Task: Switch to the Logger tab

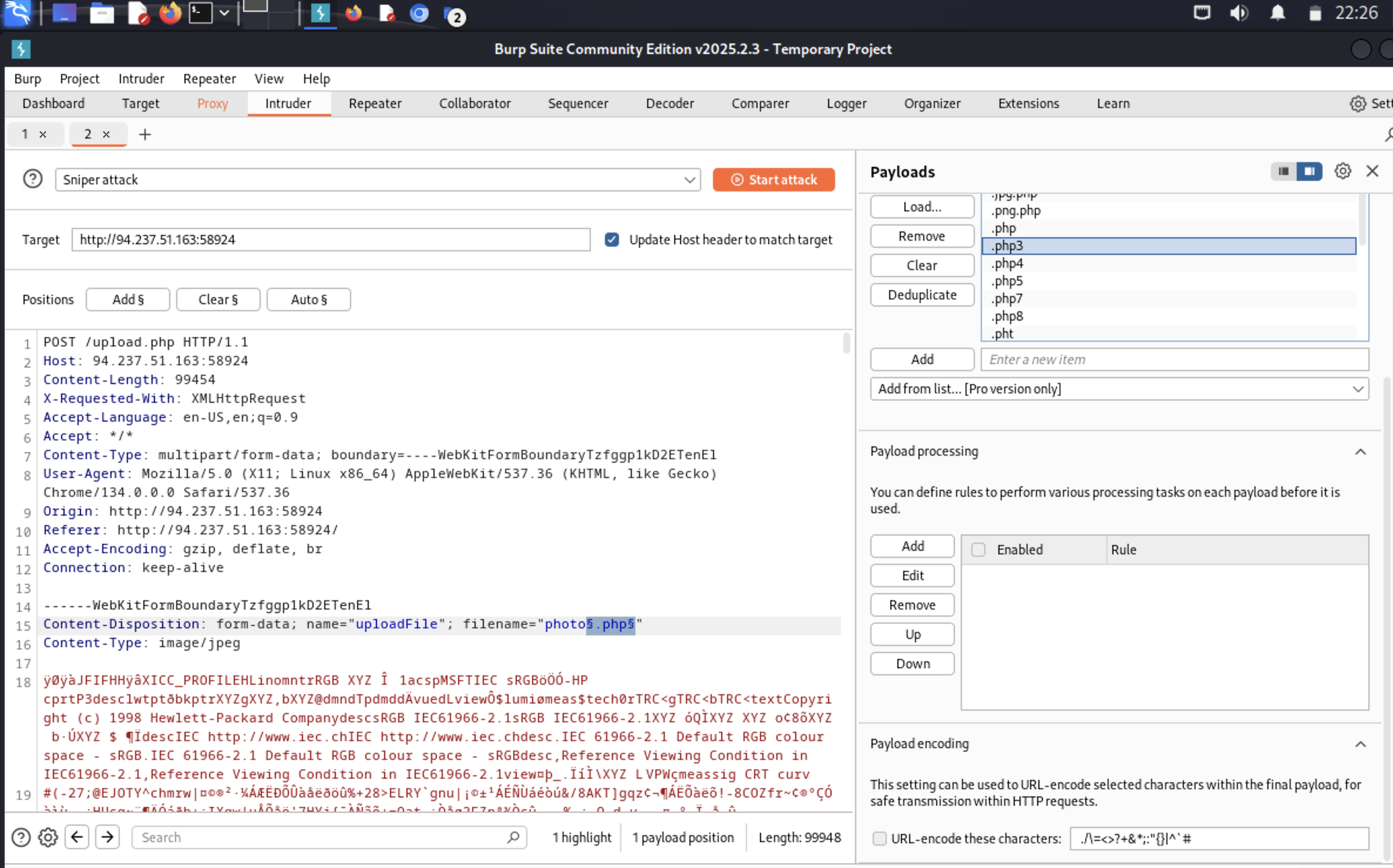Action: click(847, 104)
